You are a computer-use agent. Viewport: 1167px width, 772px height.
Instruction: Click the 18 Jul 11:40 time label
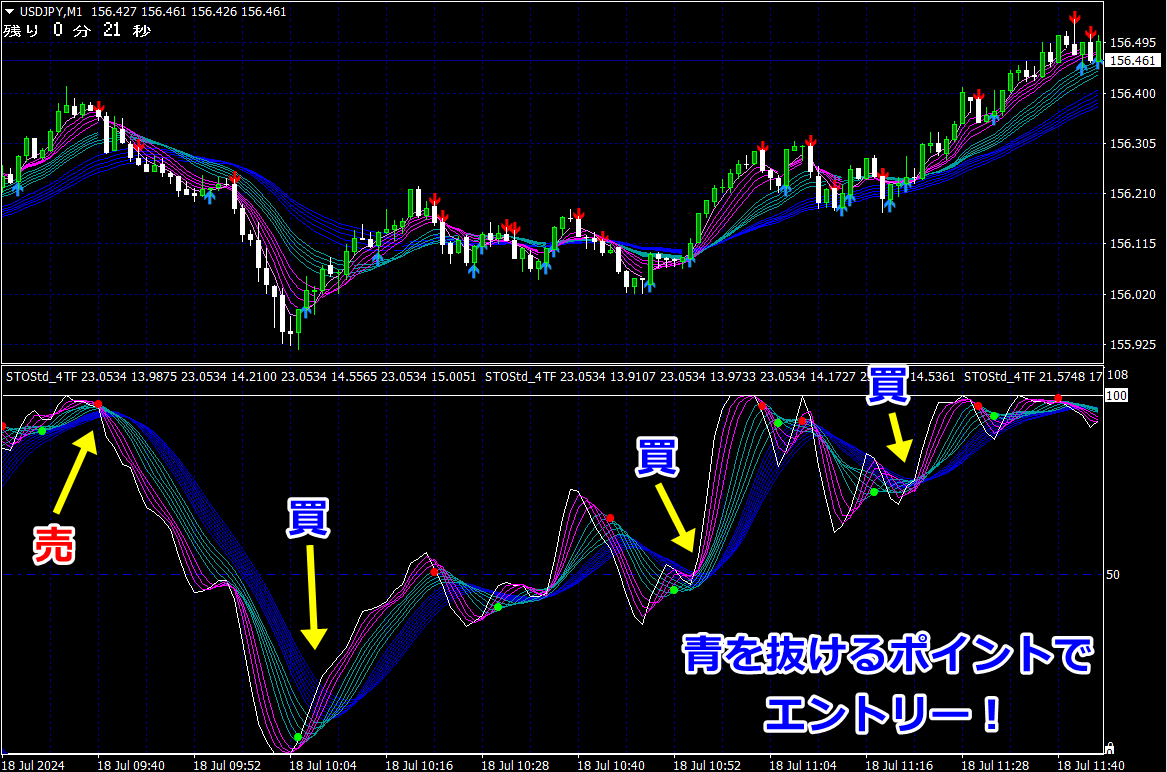pos(1091,765)
